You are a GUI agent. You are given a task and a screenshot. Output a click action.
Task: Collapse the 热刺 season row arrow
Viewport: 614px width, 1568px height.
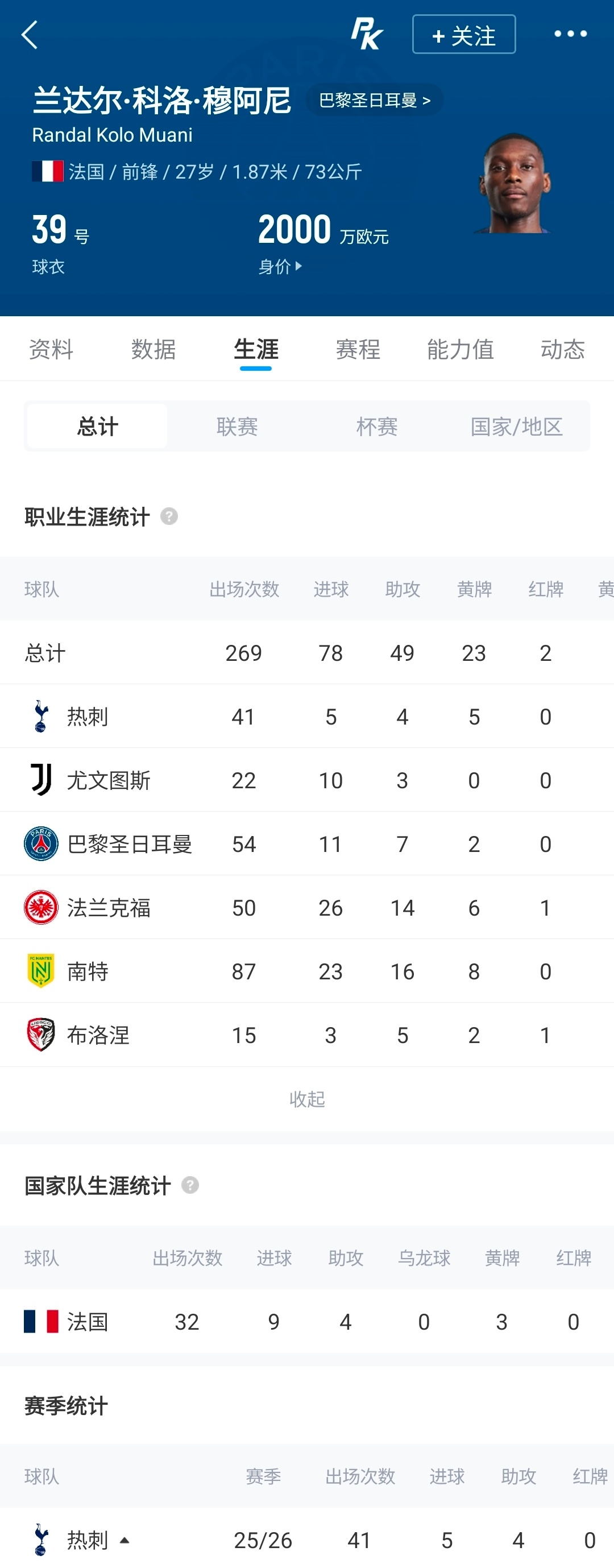pos(125,1540)
